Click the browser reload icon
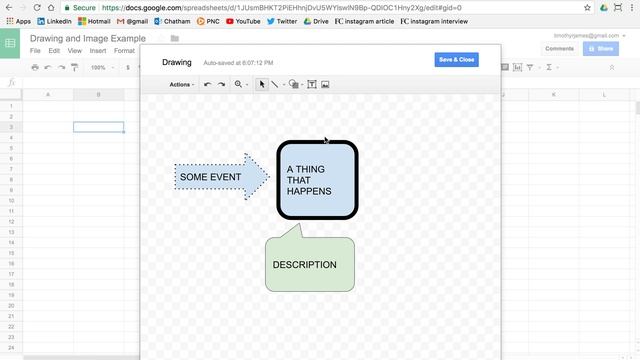The image size is (640, 360). click(x=37, y=8)
